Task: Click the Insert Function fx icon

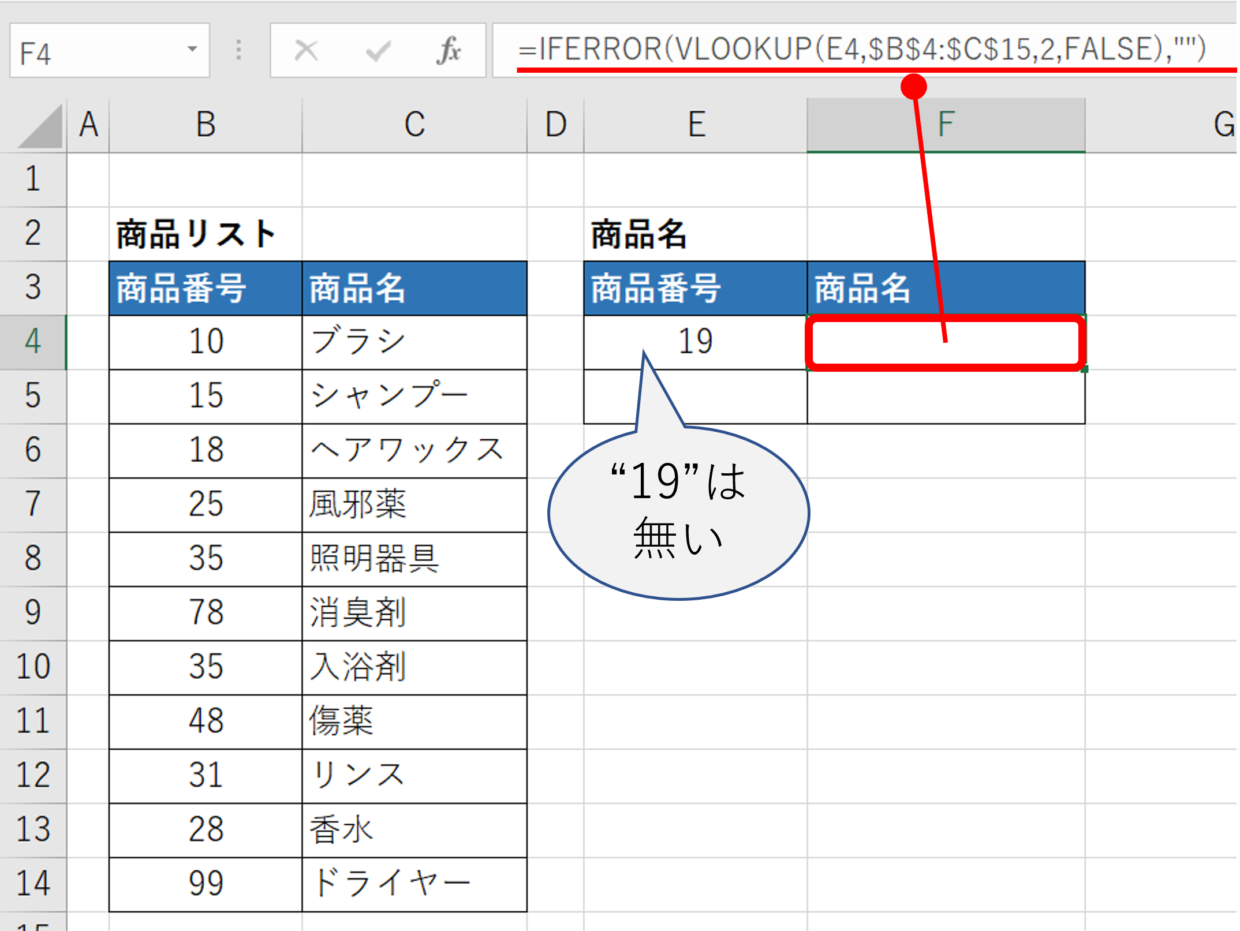Action: pos(449,51)
